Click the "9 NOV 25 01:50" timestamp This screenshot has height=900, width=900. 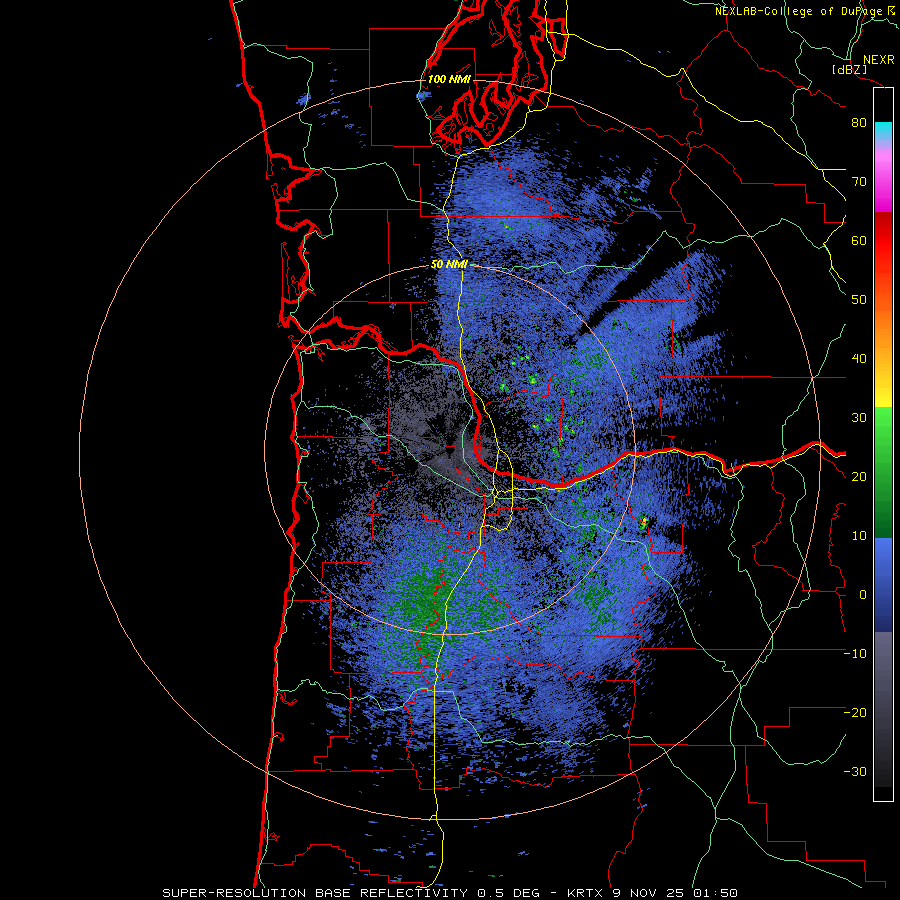click(x=675, y=893)
